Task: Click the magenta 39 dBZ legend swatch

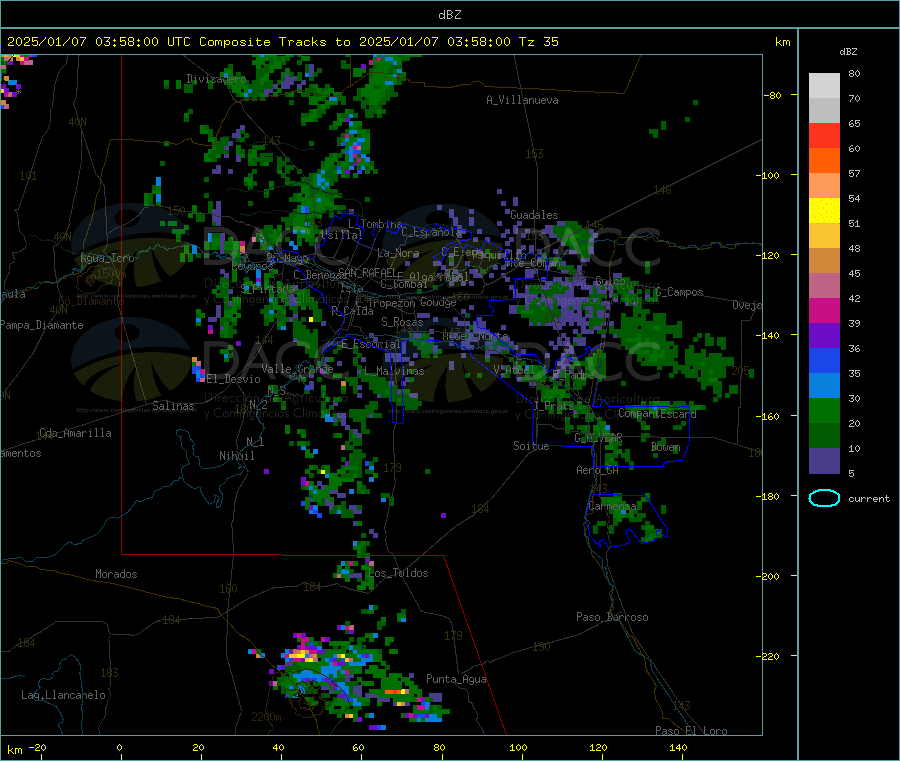Action: (824, 310)
